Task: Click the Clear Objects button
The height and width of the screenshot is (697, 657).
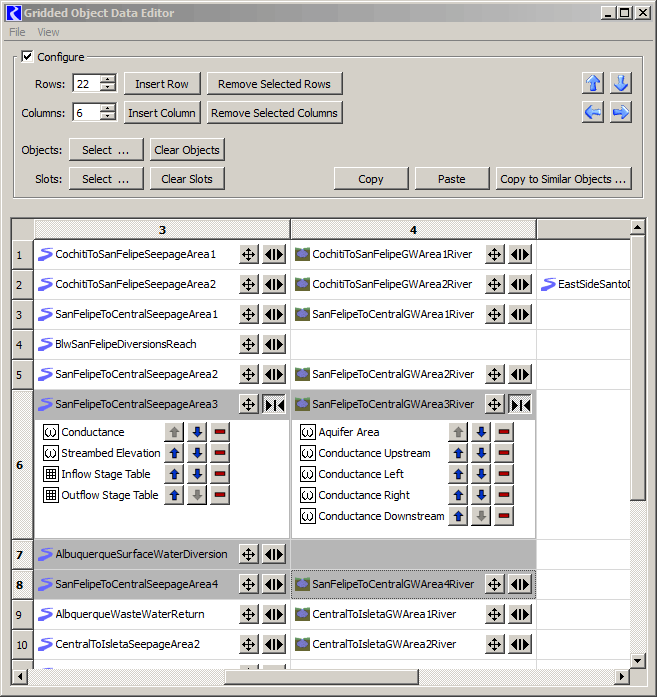Action: (x=187, y=150)
